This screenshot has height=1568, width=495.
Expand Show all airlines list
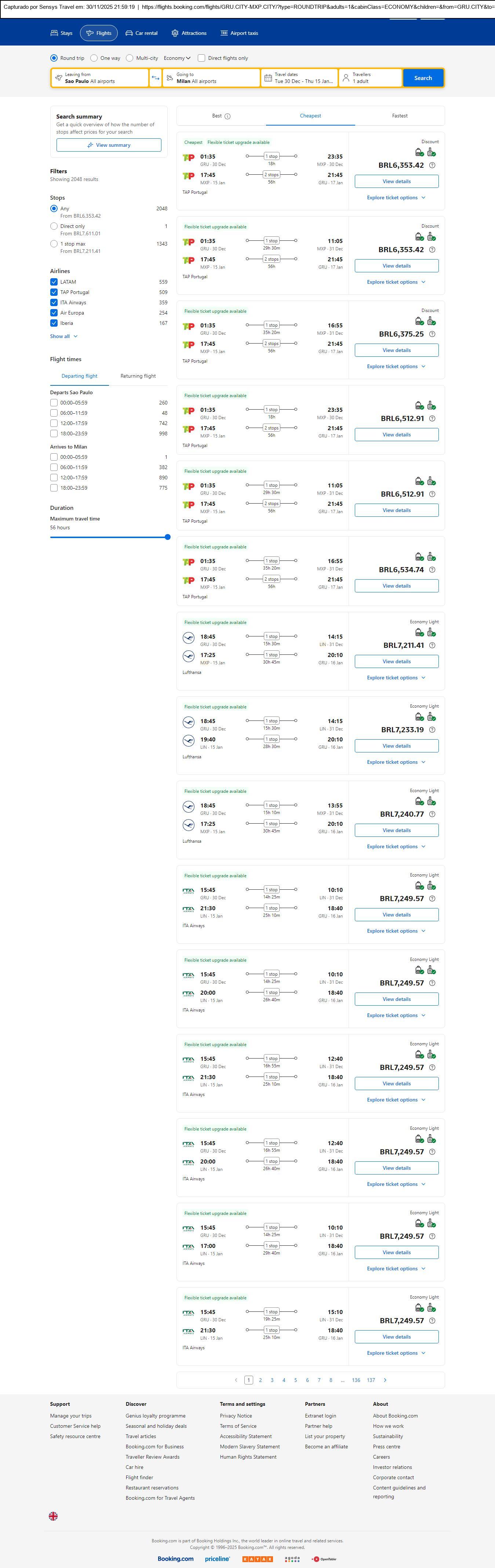64,336
